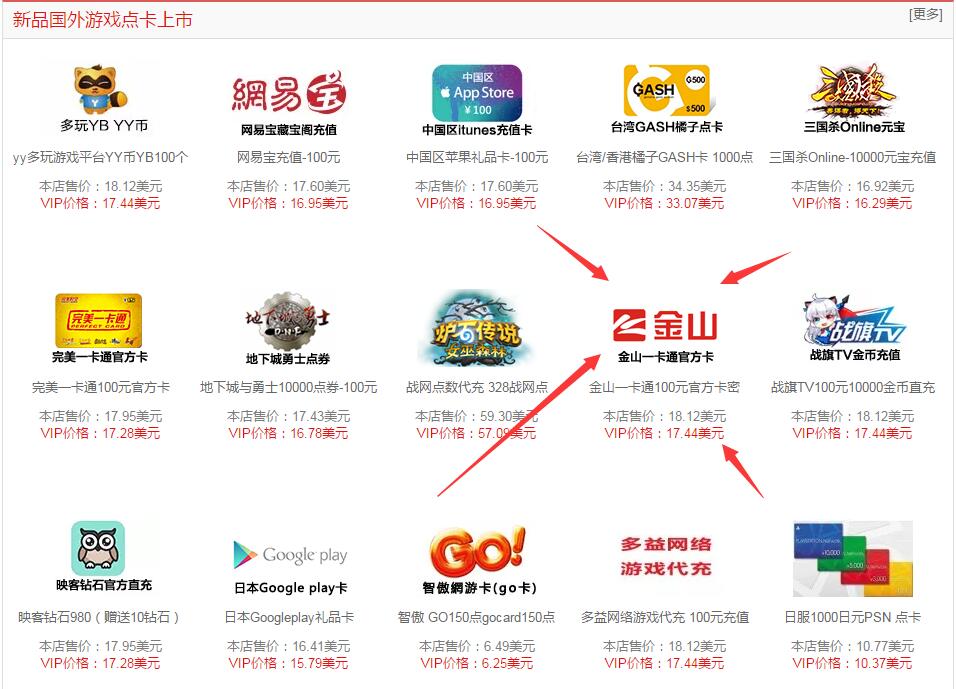Click VIP价格：6.25美元 text

tap(477, 663)
